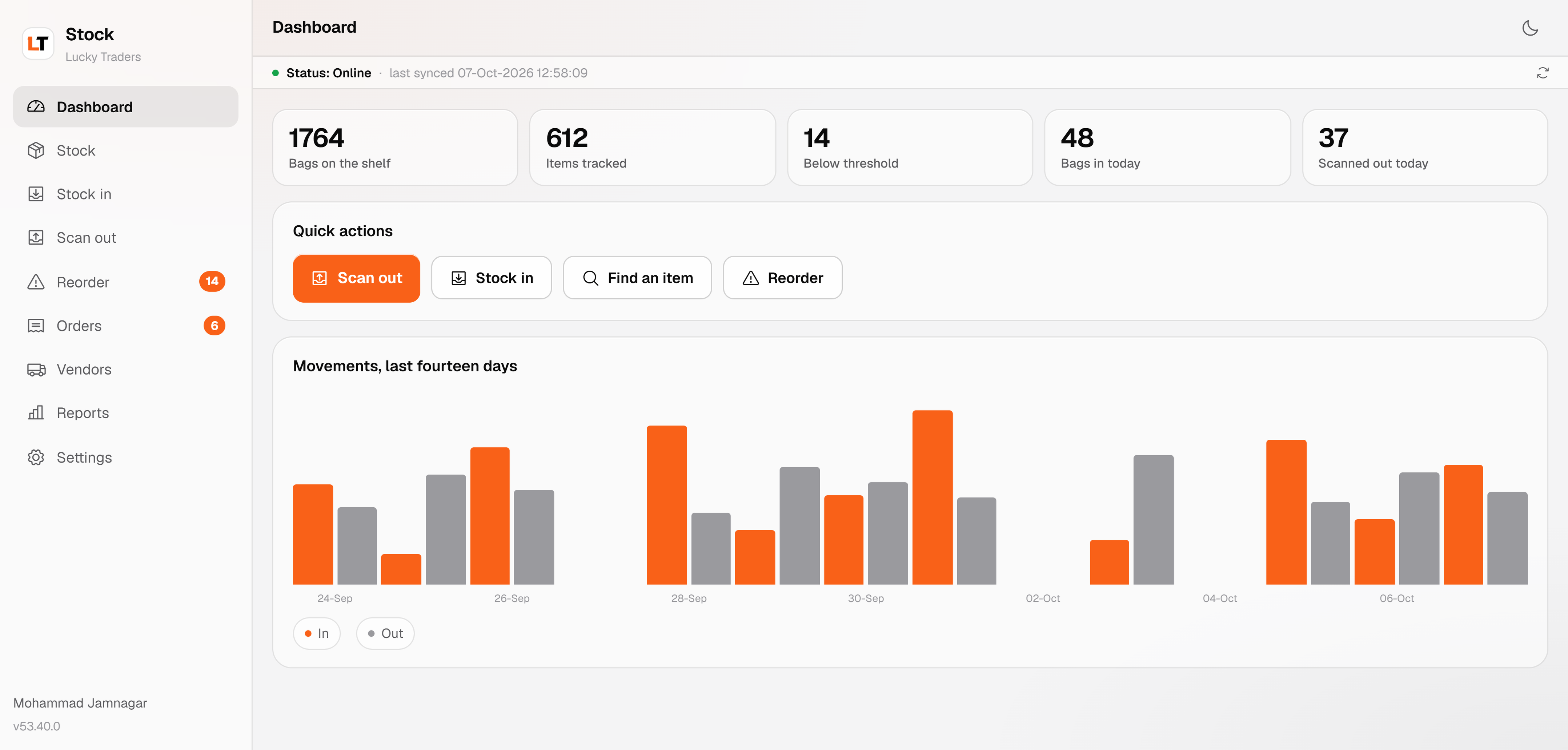Click the Reorder quick action button
Viewport: 1568px width, 750px height.
click(782, 278)
